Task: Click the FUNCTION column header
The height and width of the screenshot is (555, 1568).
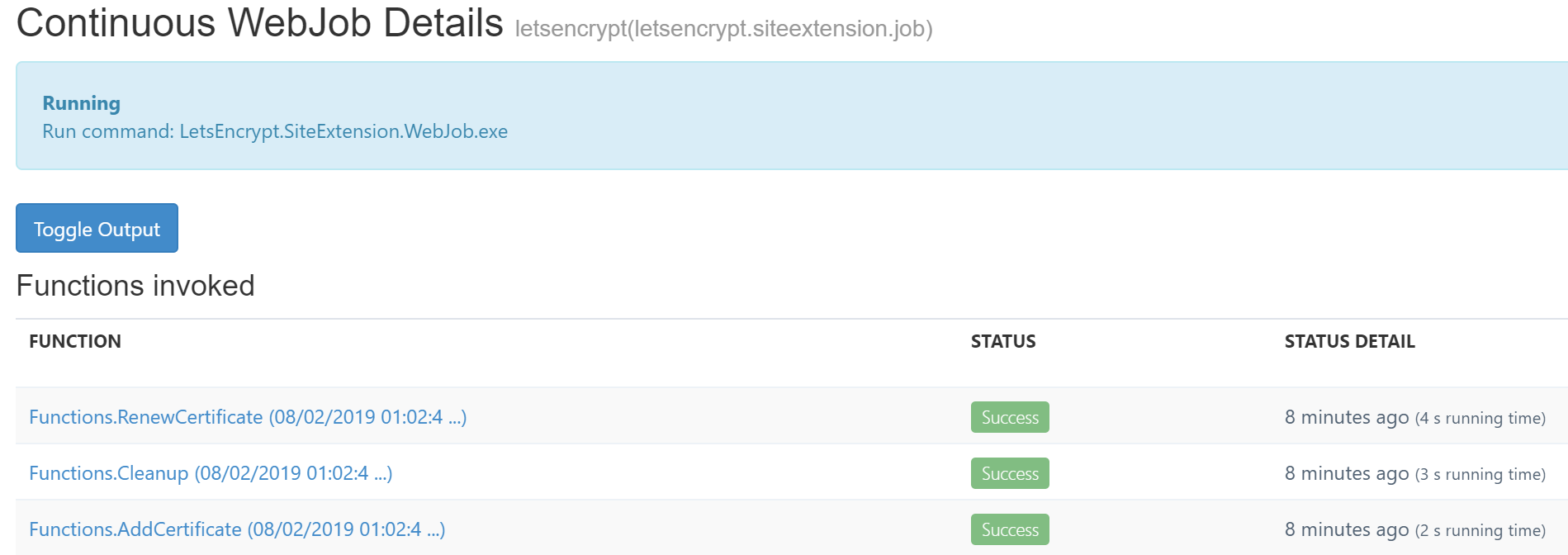Action: [75, 341]
